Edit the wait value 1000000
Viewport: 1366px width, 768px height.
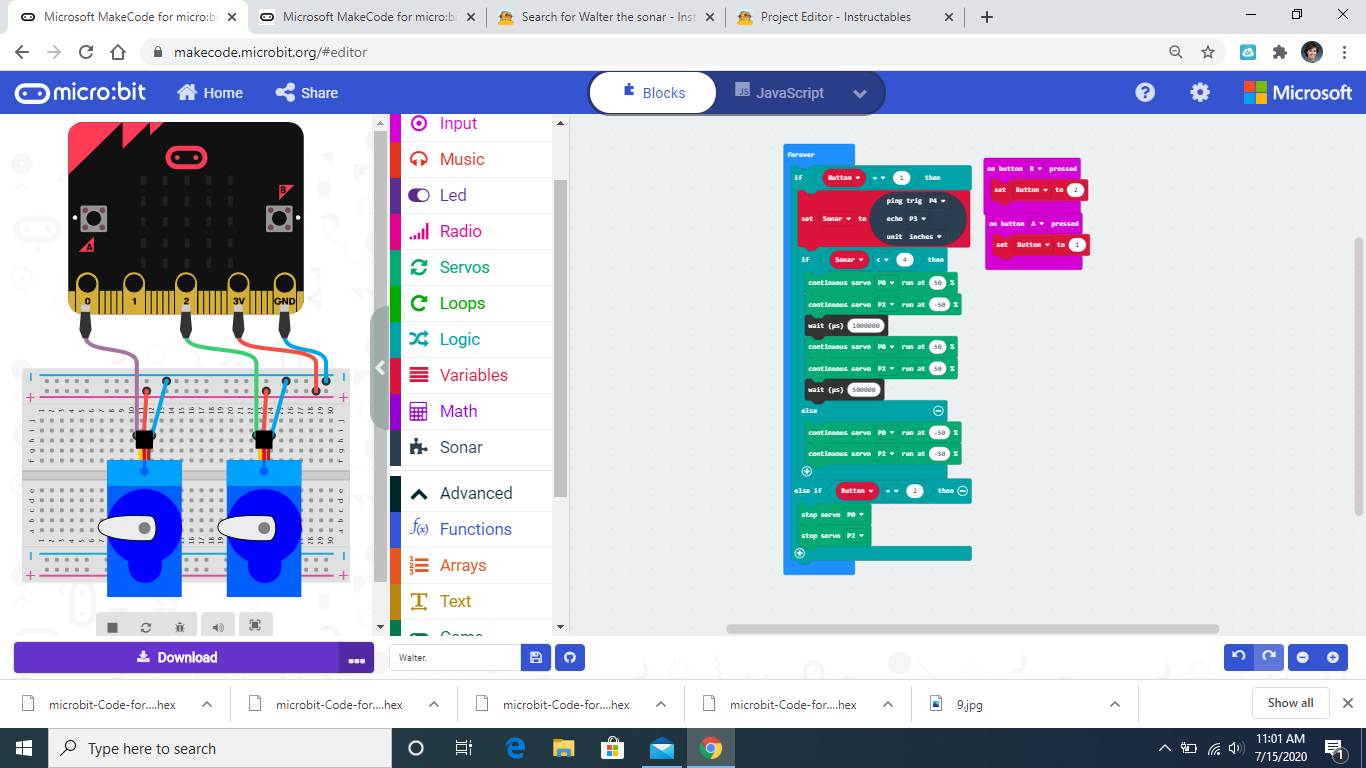point(866,326)
